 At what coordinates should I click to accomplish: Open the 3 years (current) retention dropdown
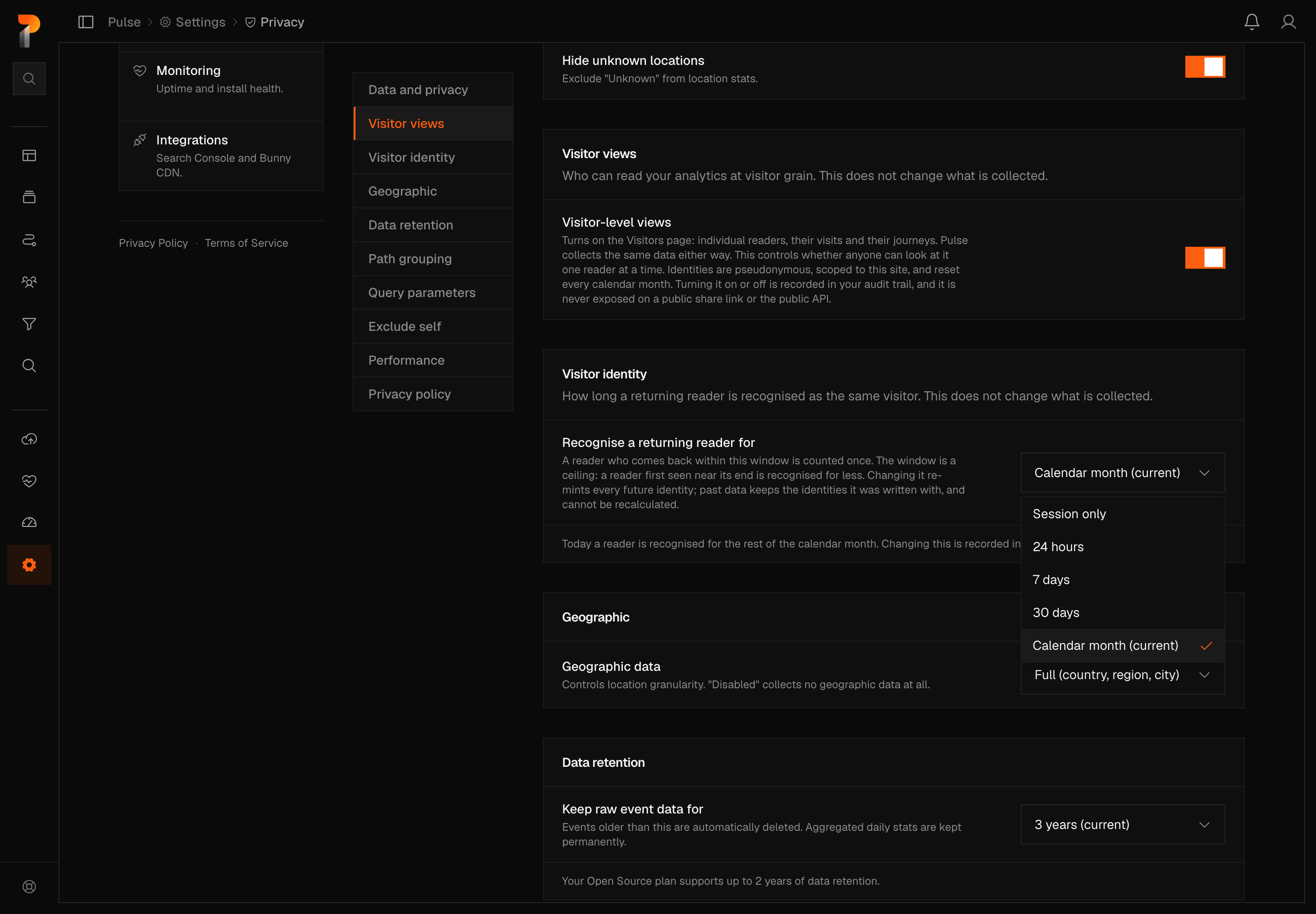click(x=1122, y=824)
